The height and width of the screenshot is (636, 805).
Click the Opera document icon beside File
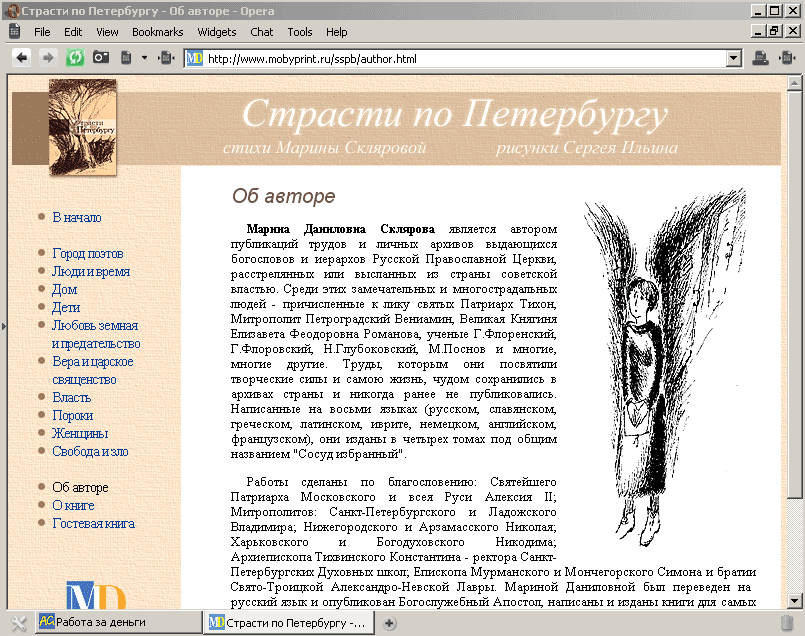pos(15,31)
